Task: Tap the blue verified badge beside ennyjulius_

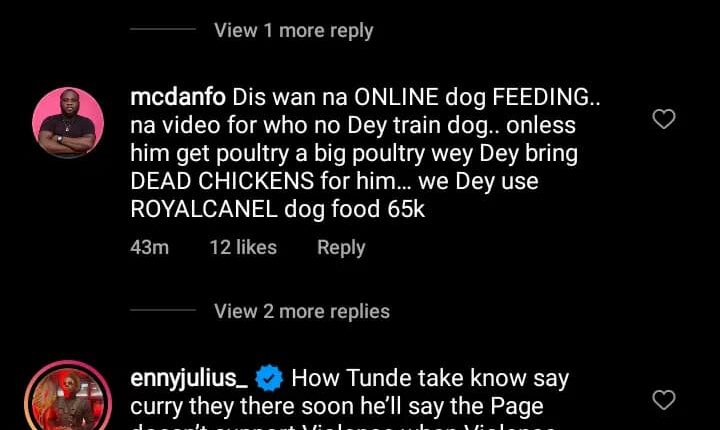Action: [269, 378]
